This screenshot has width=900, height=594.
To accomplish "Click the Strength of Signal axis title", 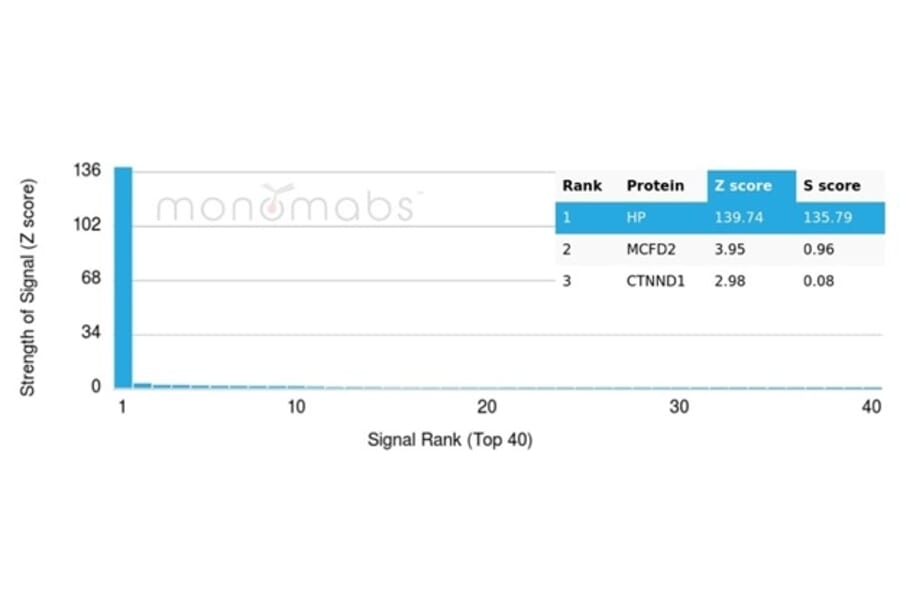I will tap(28, 288).
